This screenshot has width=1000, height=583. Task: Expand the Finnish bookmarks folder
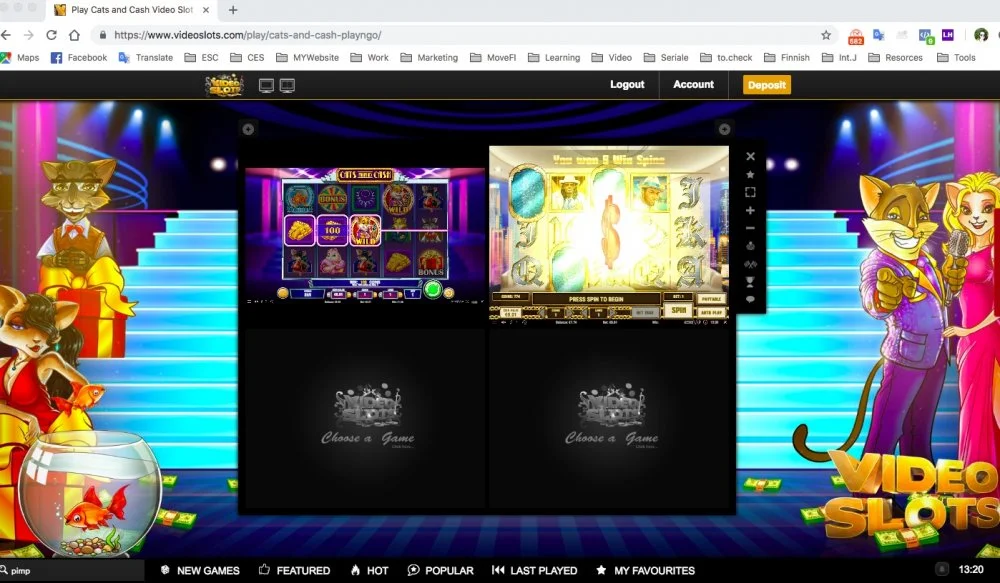pyautogui.click(x=786, y=57)
